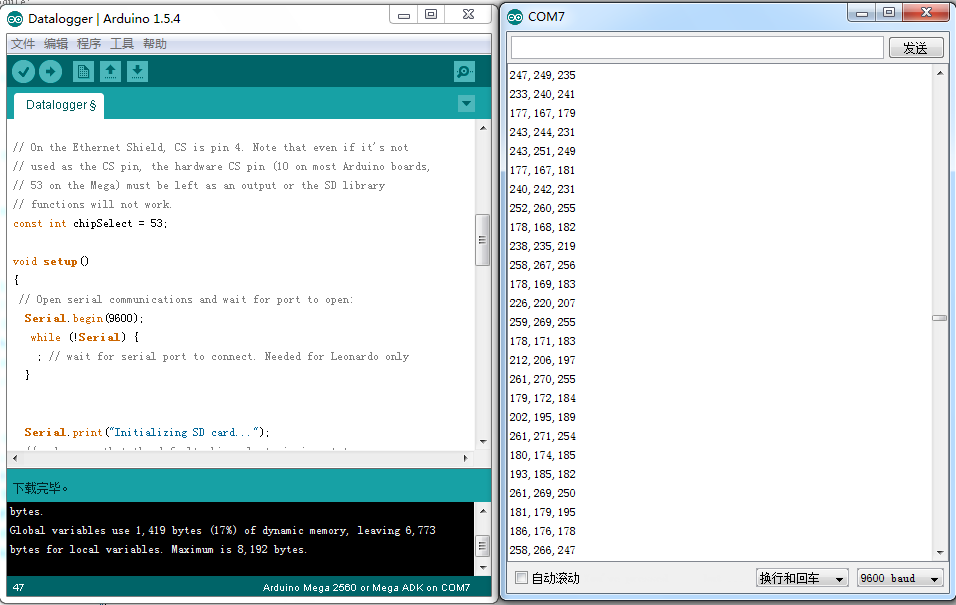Click the 发送 send button
This screenshot has width=956, height=605.
[916, 48]
